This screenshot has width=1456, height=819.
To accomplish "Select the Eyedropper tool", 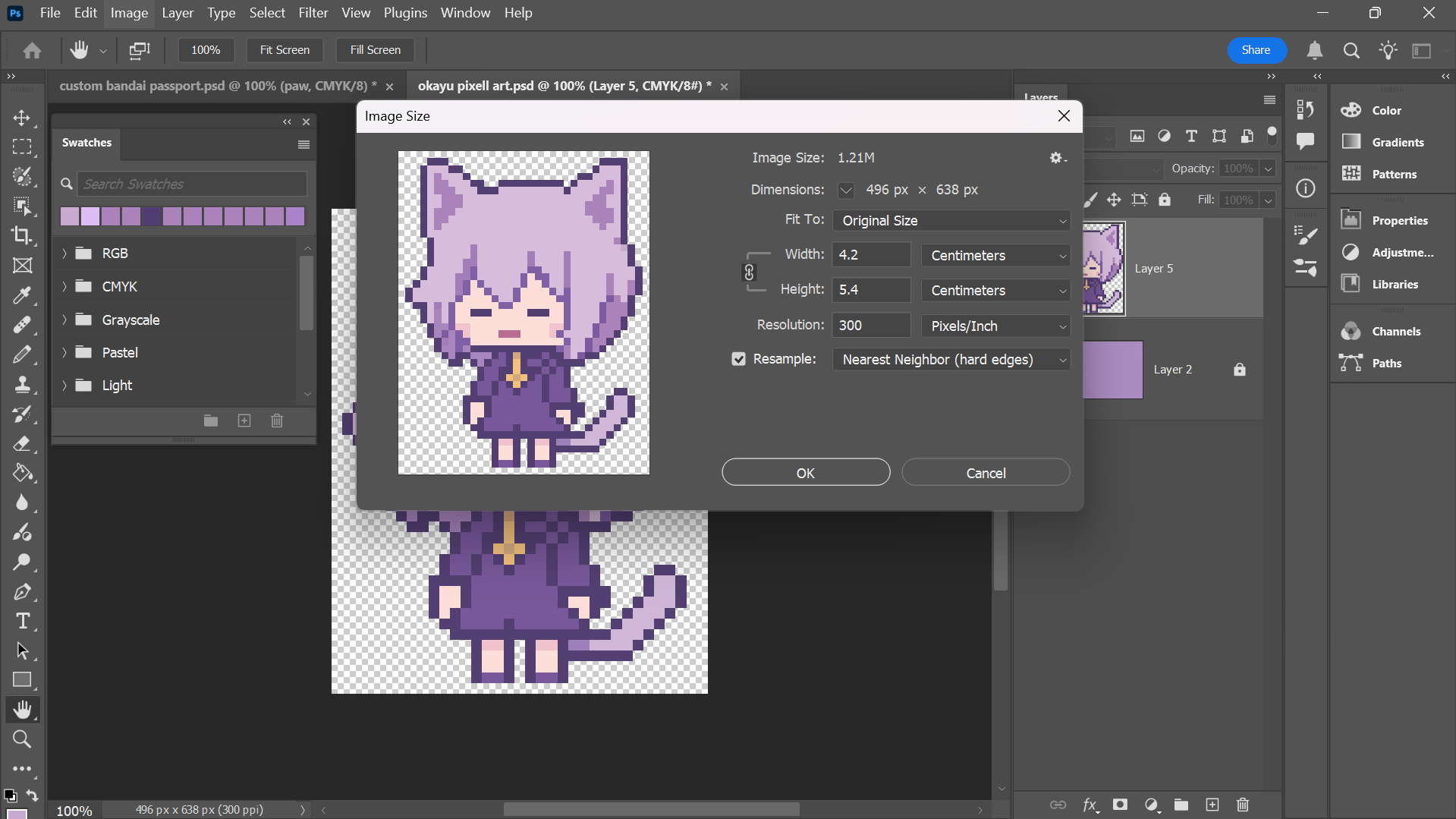I will (x=22, y=295).
